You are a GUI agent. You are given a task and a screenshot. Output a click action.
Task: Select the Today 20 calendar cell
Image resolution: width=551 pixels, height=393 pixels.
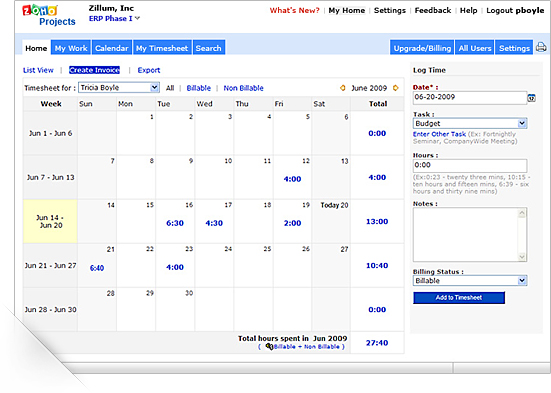[331, 221]
